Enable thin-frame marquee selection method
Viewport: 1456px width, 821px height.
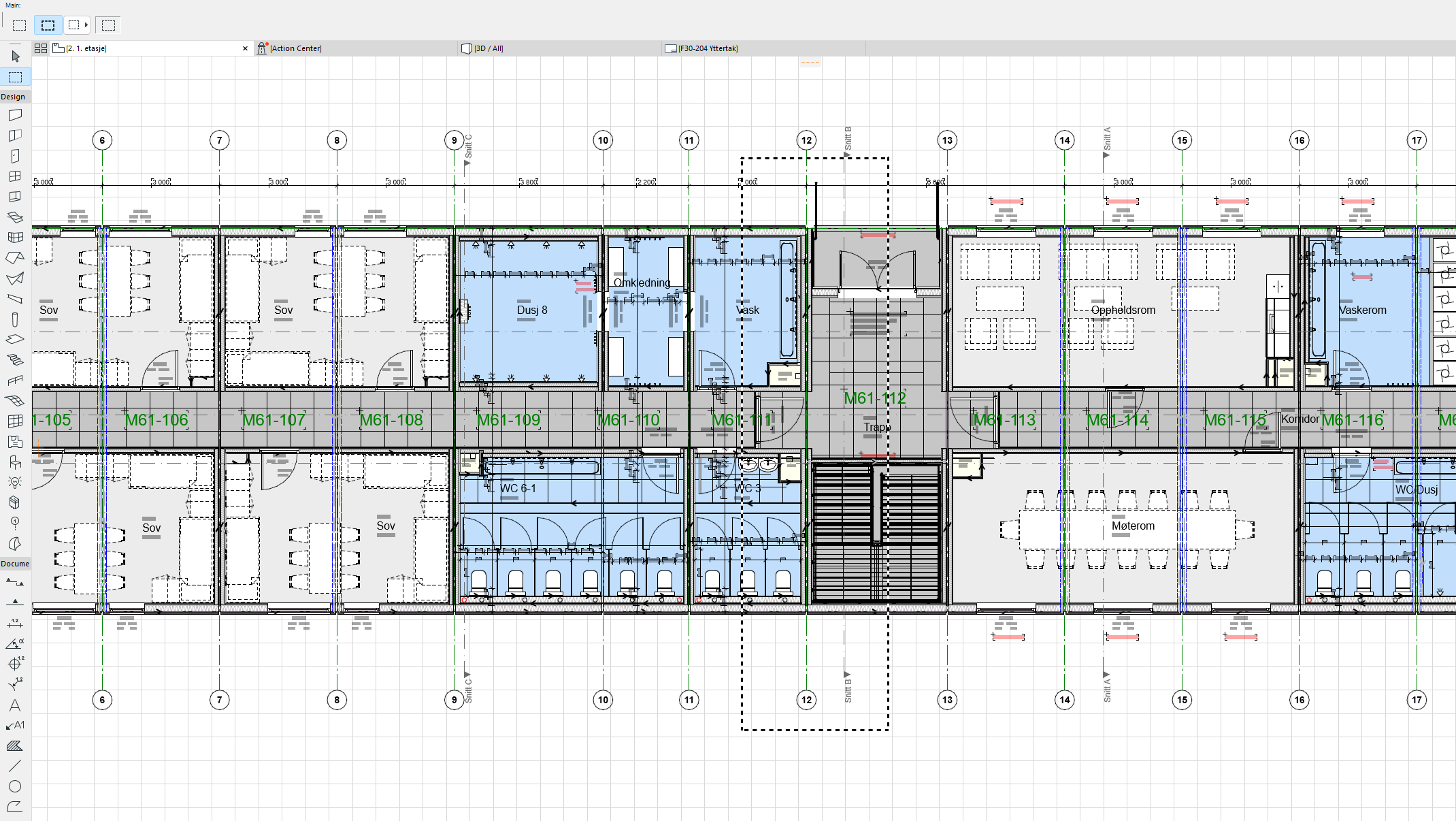pos(19,25)
